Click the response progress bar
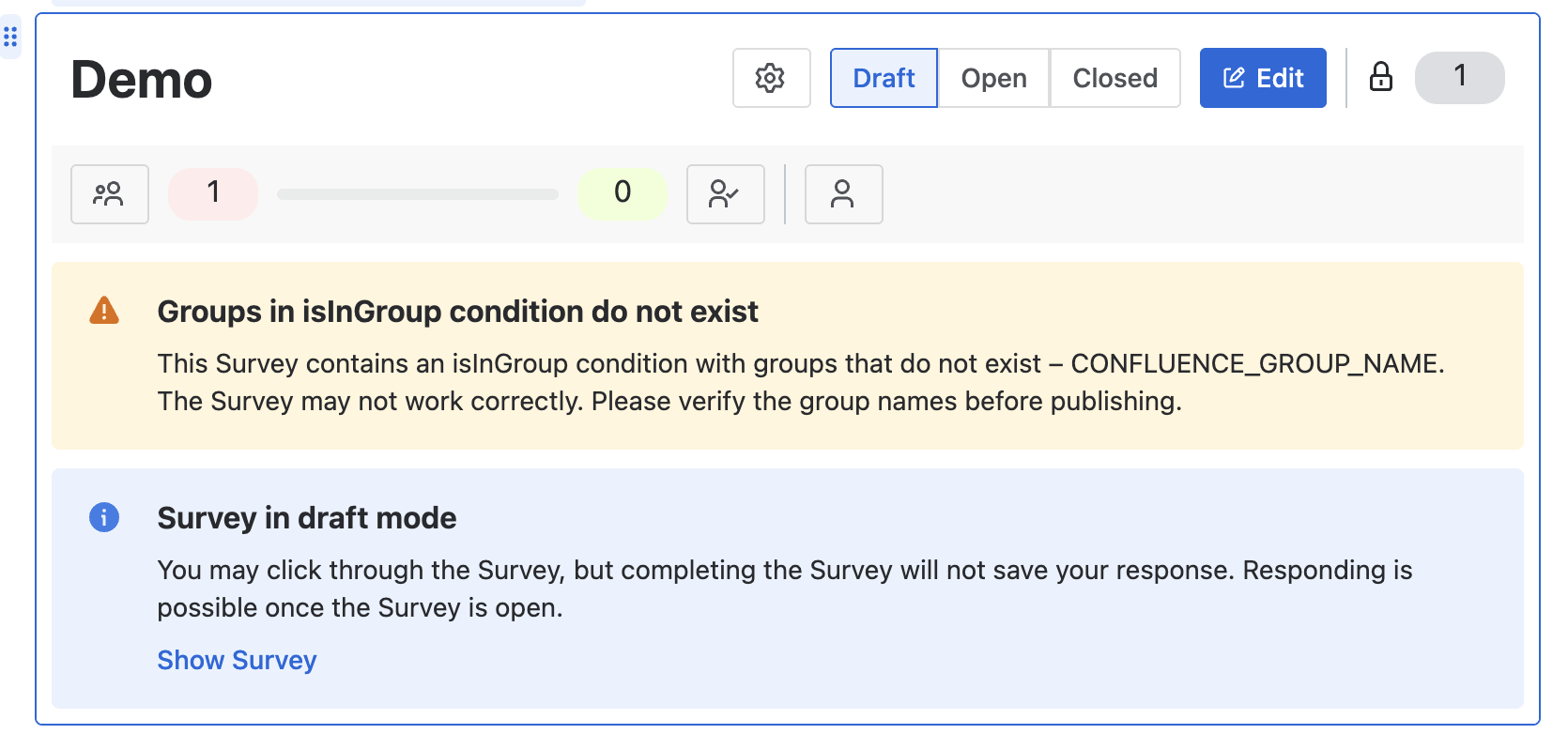Viewport: 1568px width, 734px height. (417, 194)
